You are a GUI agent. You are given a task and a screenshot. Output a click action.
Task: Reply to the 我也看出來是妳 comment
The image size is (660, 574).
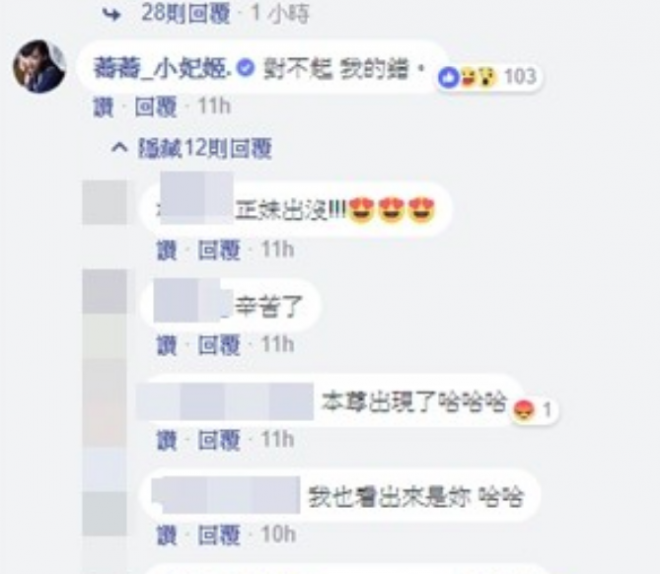click(219, 535)
